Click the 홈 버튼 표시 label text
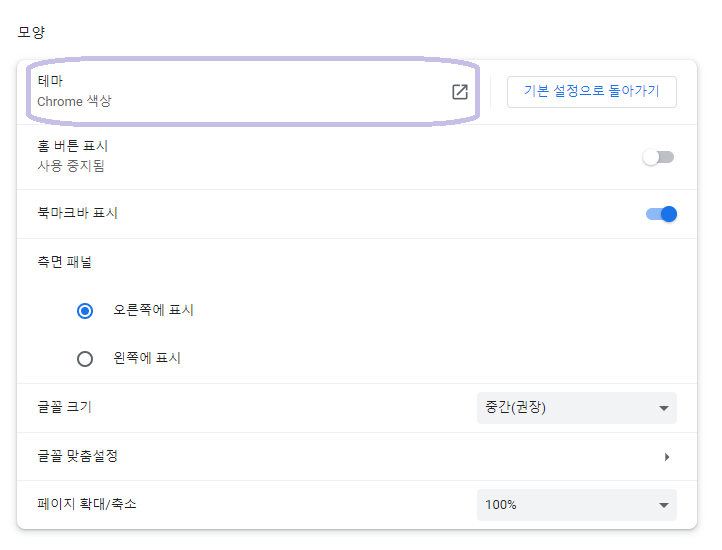 [72, 146]
